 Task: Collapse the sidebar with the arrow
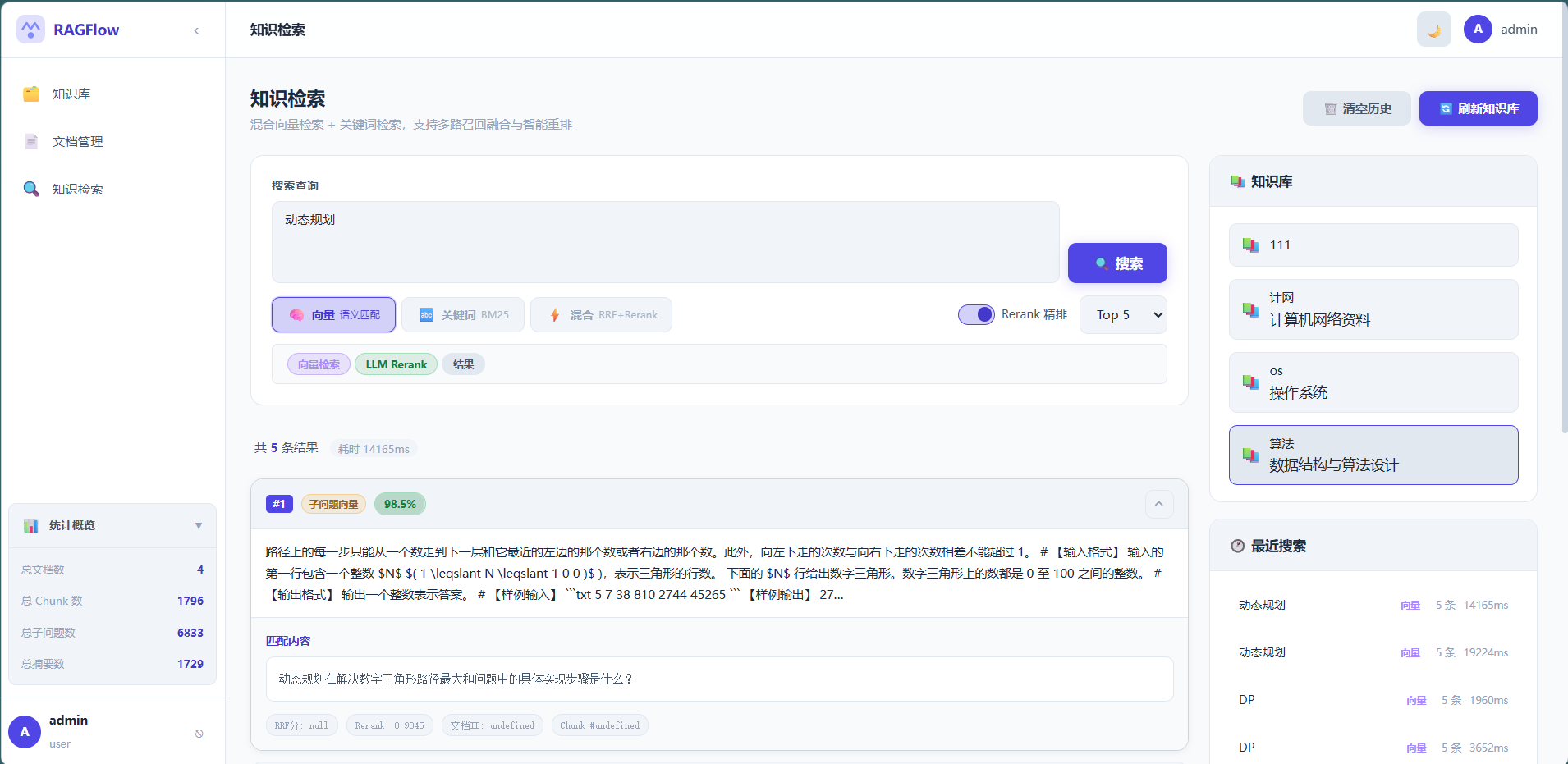[196, 30]
